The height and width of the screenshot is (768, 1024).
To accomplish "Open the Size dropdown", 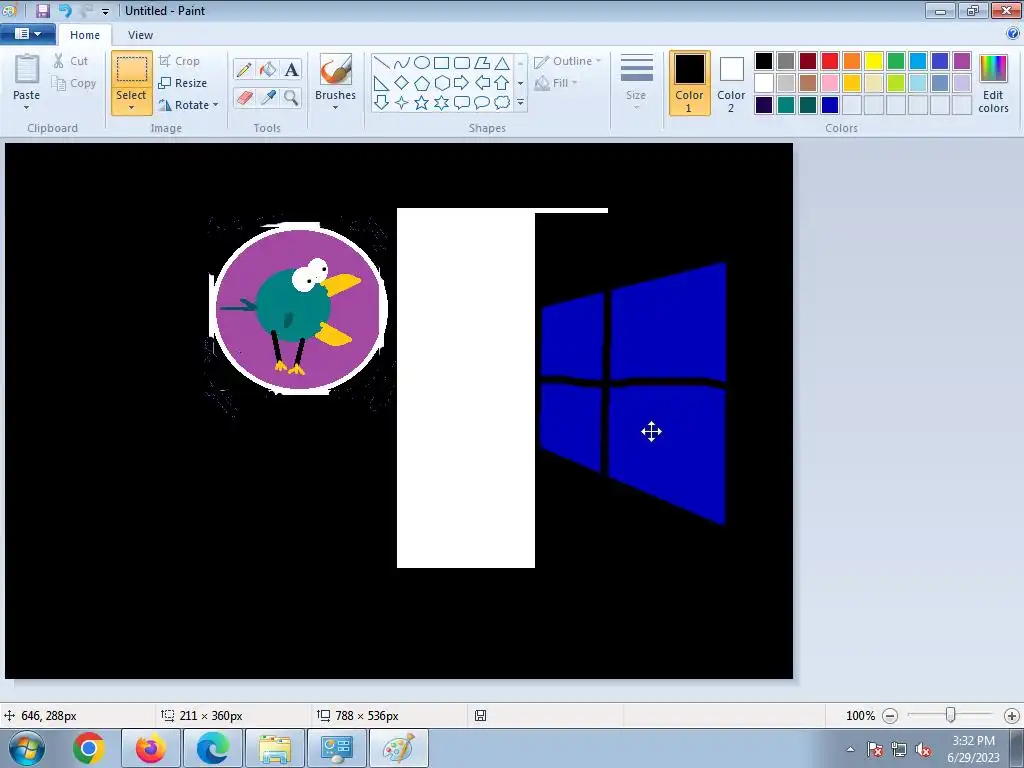I will pos(636,81).
